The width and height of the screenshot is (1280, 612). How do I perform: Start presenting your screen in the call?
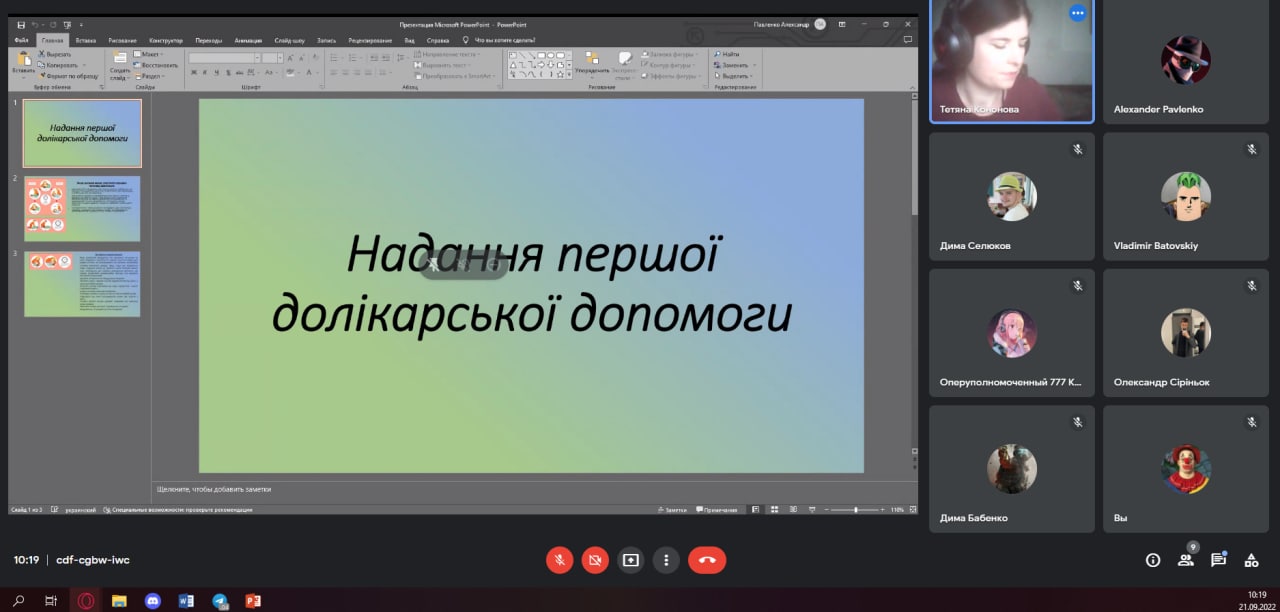pos(630,560)
